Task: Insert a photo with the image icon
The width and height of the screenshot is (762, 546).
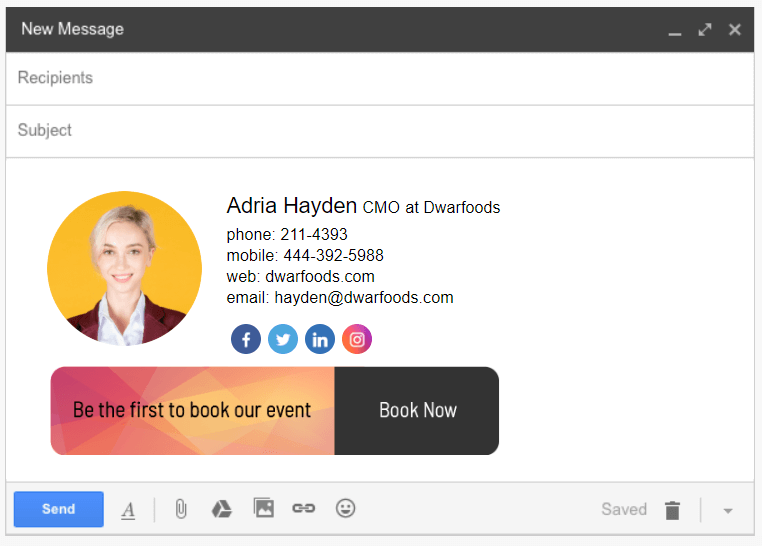Action: 264,508
